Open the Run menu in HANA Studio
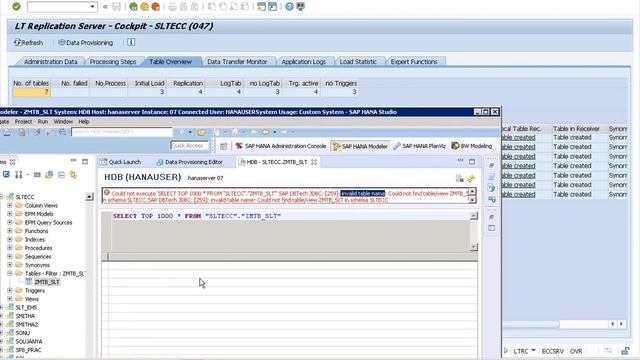This screenshot has height=360, width=640. [43, 122]
